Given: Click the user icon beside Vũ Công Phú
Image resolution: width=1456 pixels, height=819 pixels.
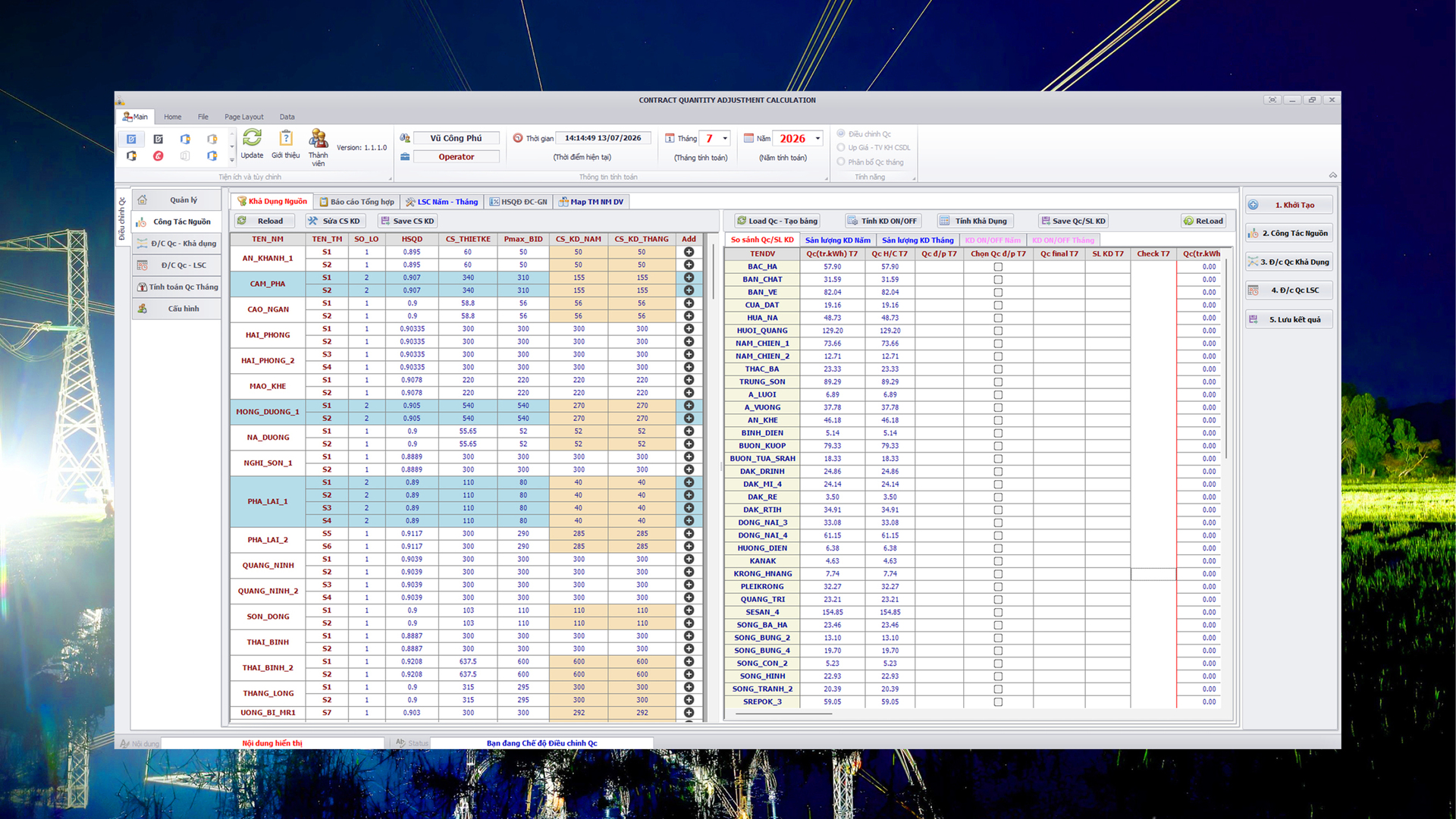Looking at the screenshot, I should [x=405, y=138].
